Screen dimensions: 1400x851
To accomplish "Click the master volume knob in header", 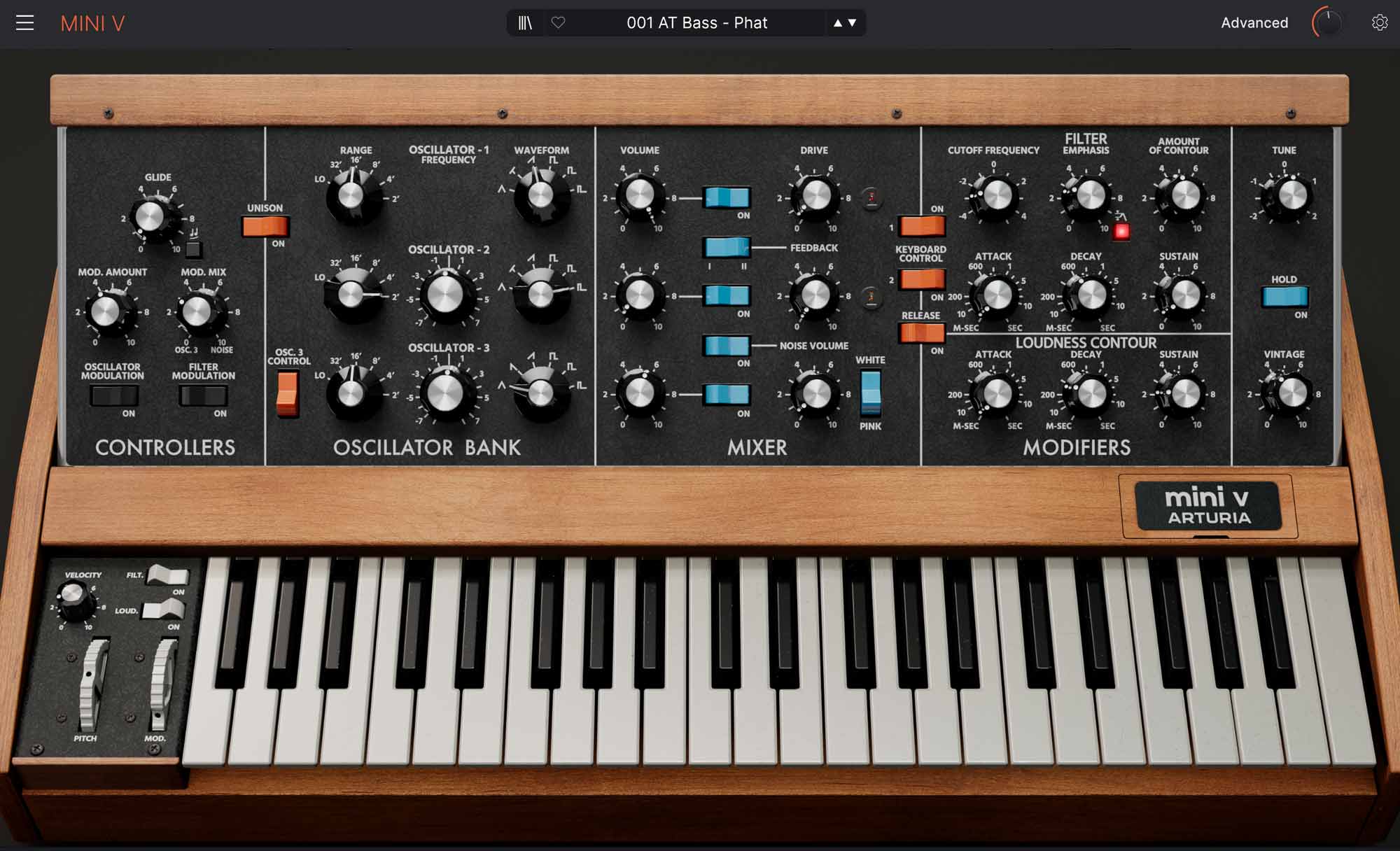I will click(x=1327, y=23).
